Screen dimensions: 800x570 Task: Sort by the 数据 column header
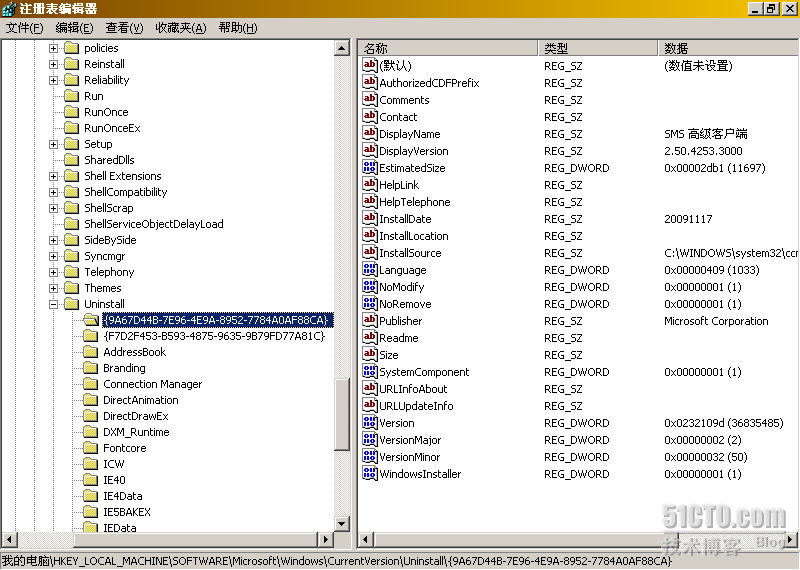click(x=729, y=48)
